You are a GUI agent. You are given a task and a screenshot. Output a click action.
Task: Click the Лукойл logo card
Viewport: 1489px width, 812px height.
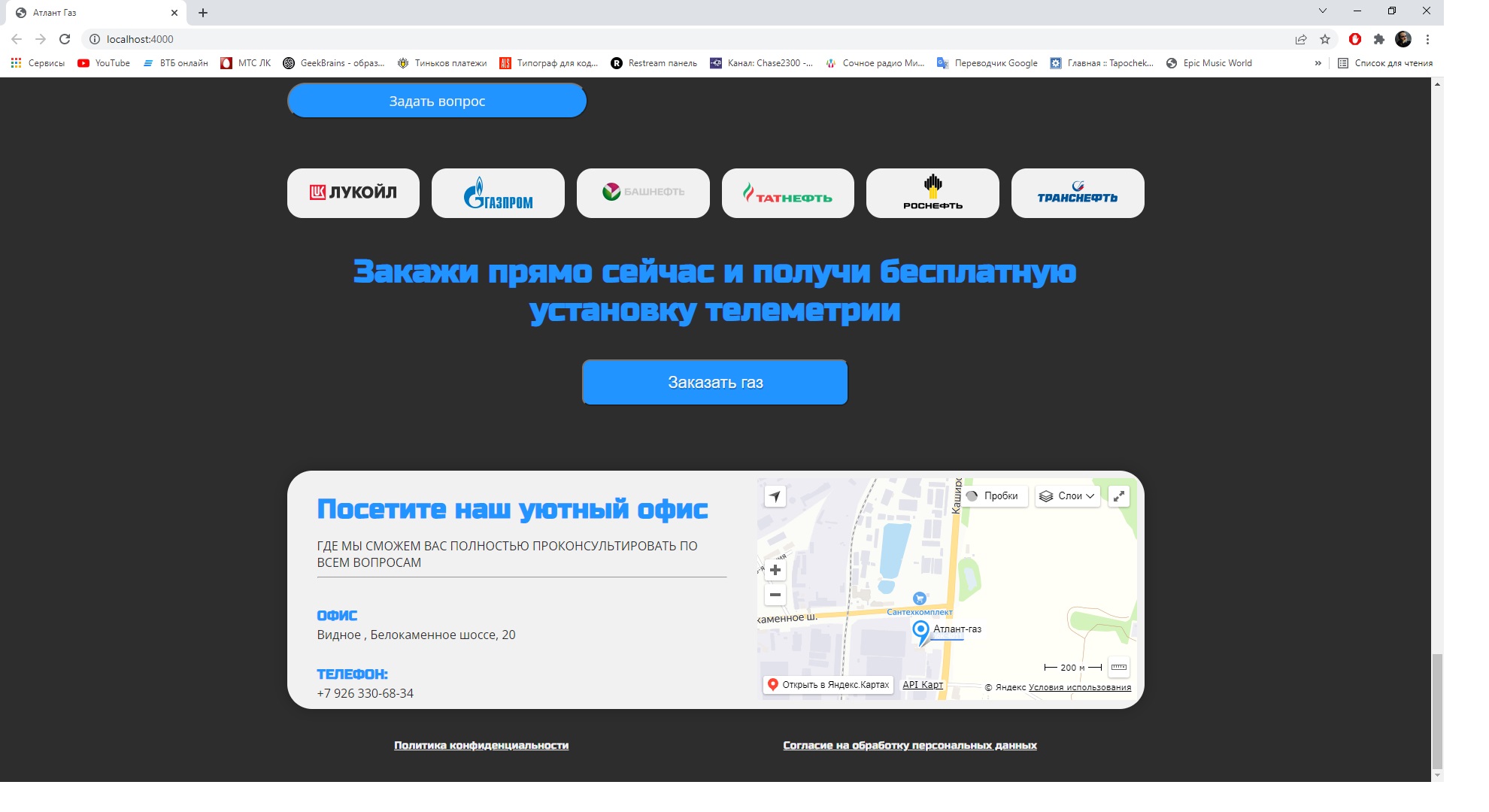[353, 193]
